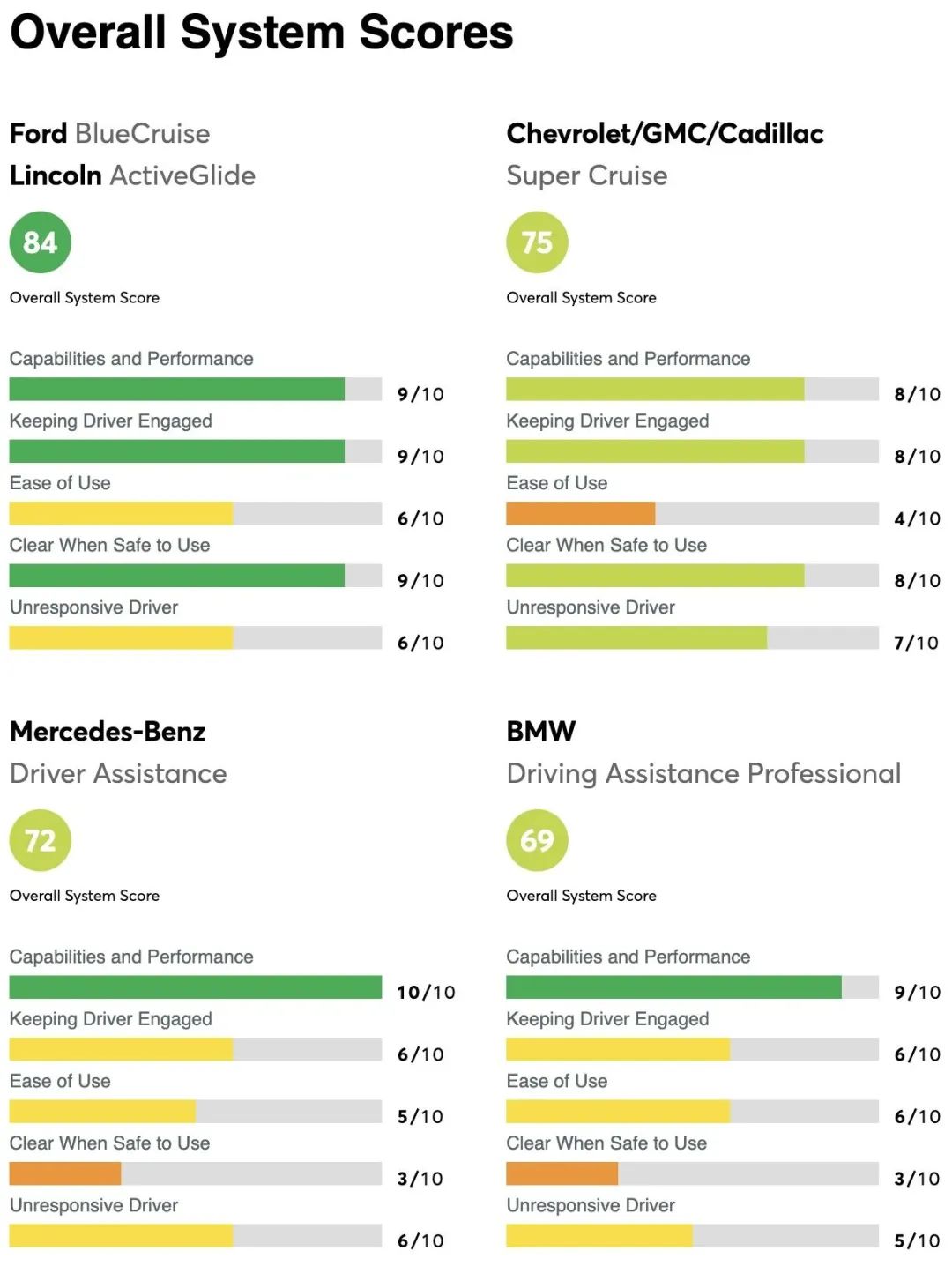Click Super Cruise's Unresponsive Driver bar
952x1266 pixels.
[636, 637]
